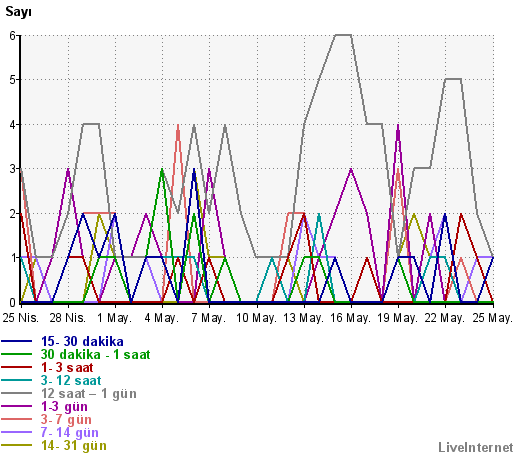The height and width of the screenshot is (457, 520).
Task: Click the '13 May.' date axis label
Action: 303,318
